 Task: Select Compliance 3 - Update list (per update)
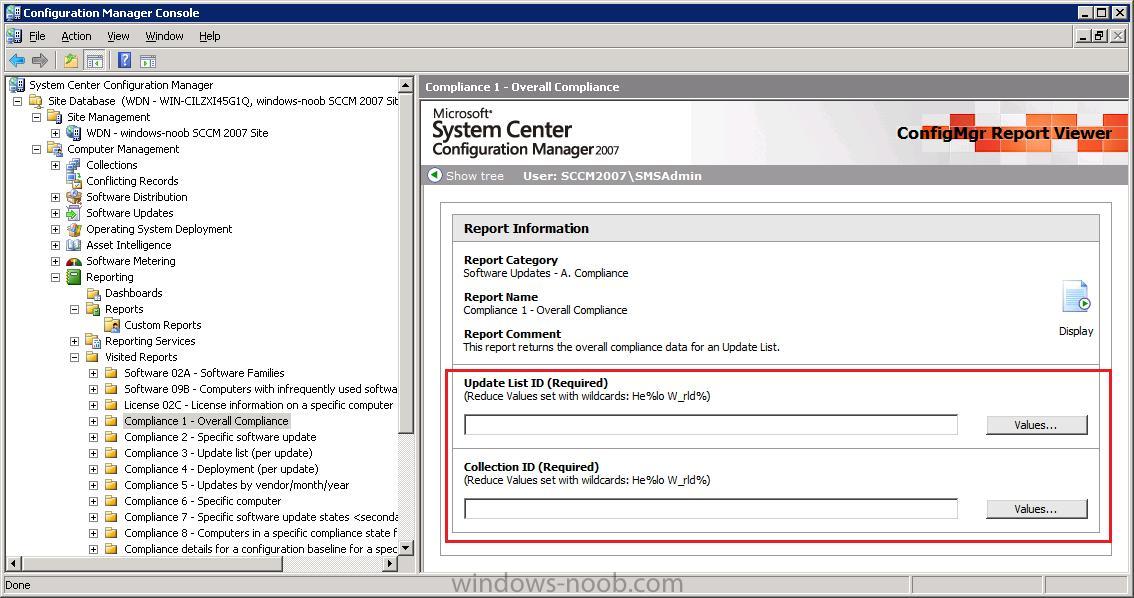[x=218, y=453]
